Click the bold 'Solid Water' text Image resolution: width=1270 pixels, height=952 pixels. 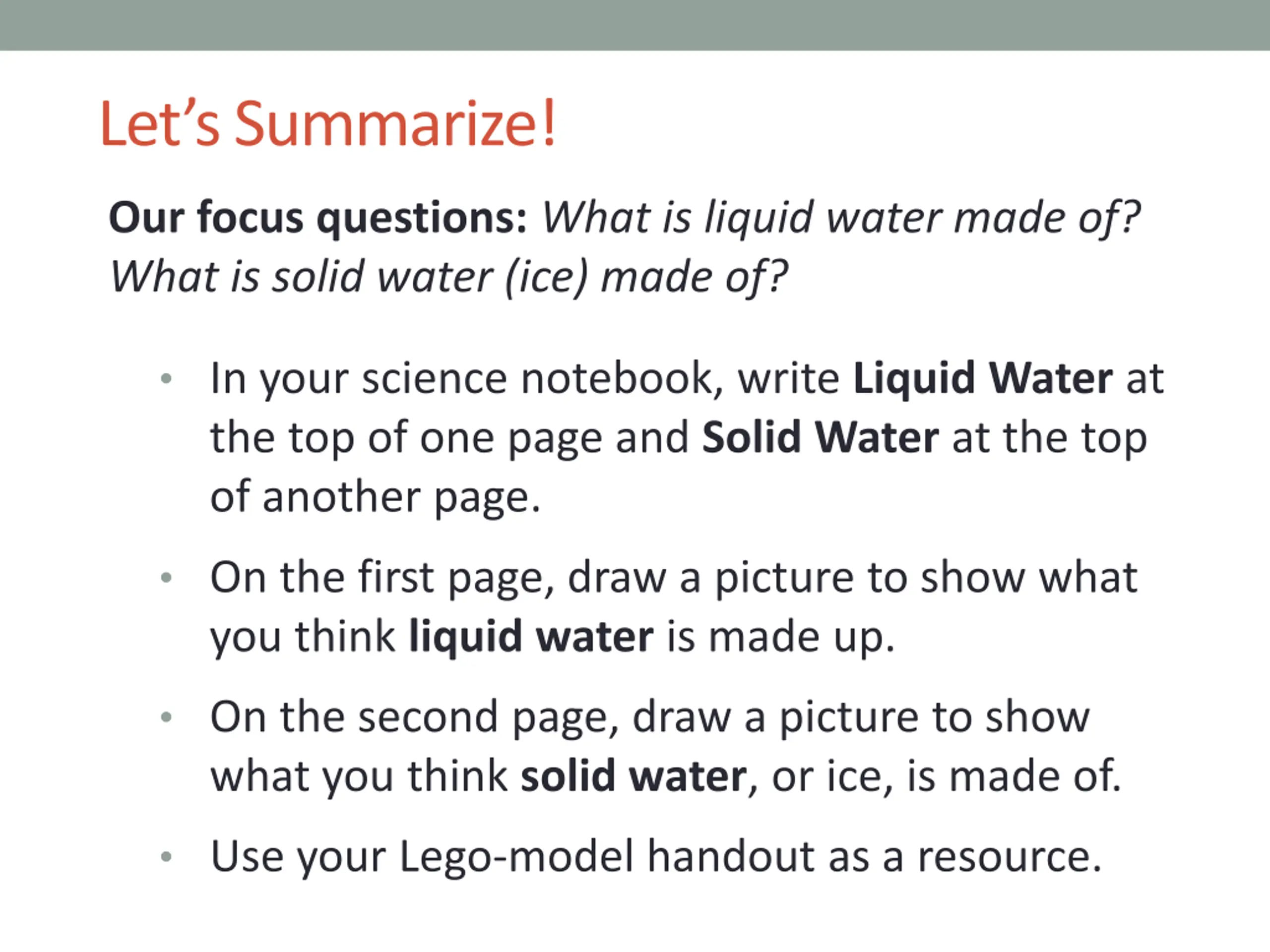tap(821, 438)
